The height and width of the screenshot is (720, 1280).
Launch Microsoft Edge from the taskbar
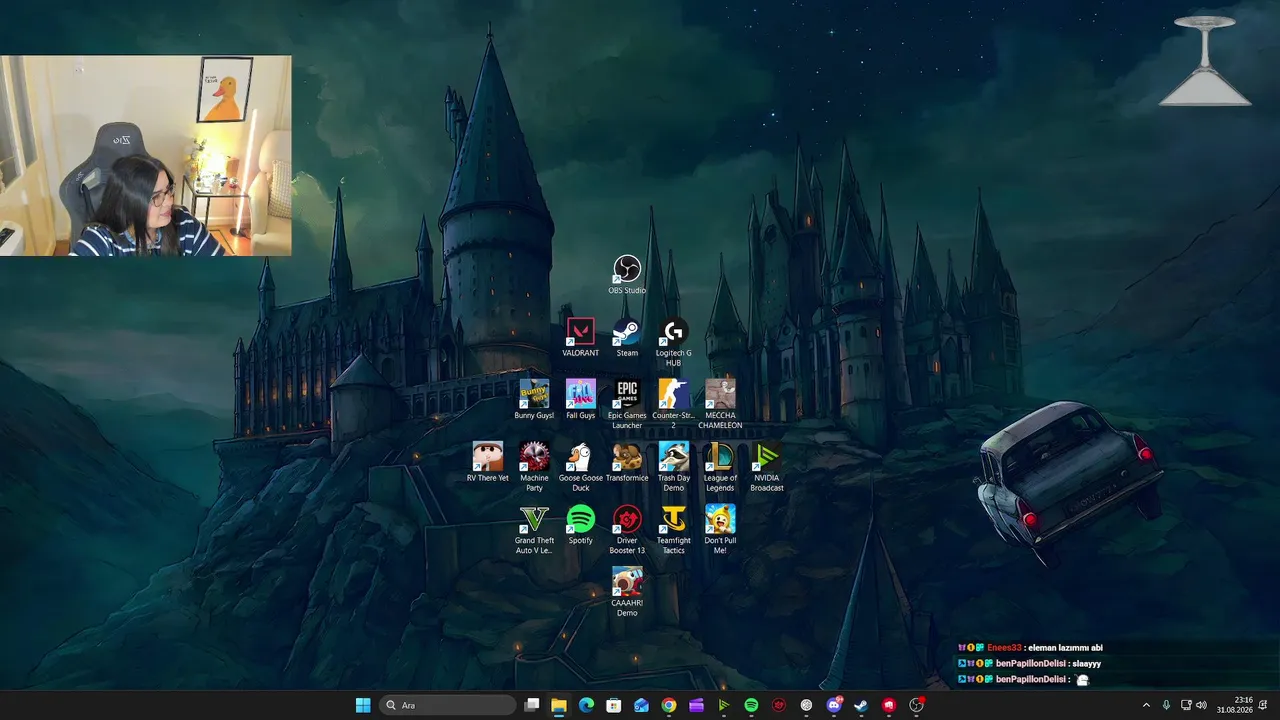pos(587,705)
